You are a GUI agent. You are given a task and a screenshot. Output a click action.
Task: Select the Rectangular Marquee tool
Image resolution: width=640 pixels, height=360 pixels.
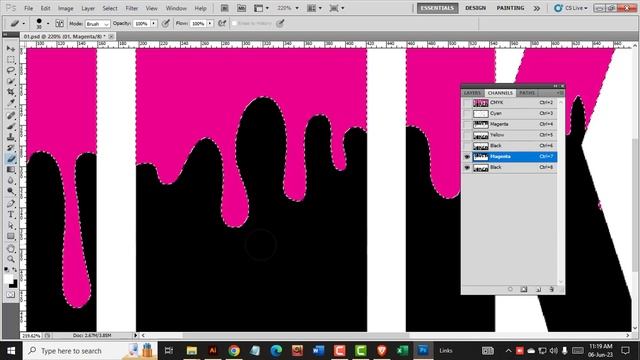[x=11, y=60]
